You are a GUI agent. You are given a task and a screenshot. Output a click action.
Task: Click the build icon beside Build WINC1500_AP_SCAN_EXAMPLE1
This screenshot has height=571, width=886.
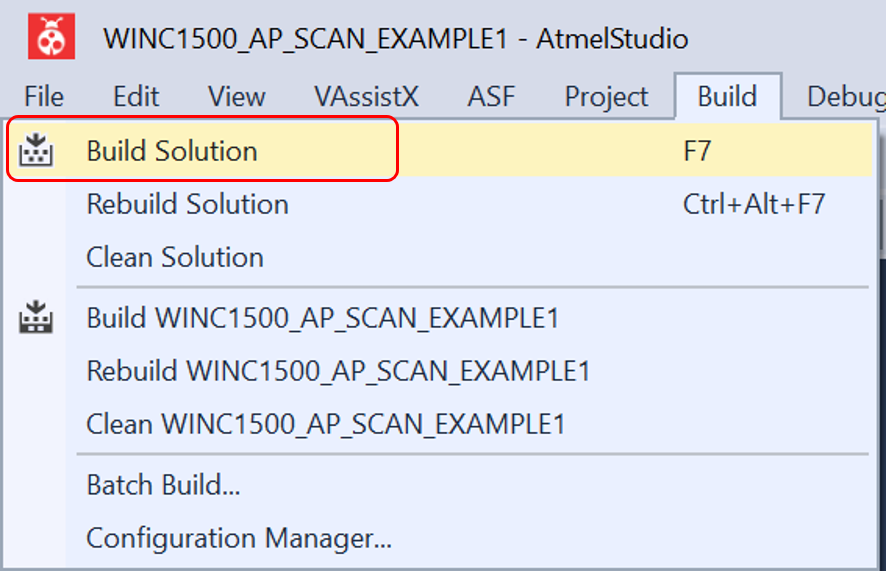point(37,319)
